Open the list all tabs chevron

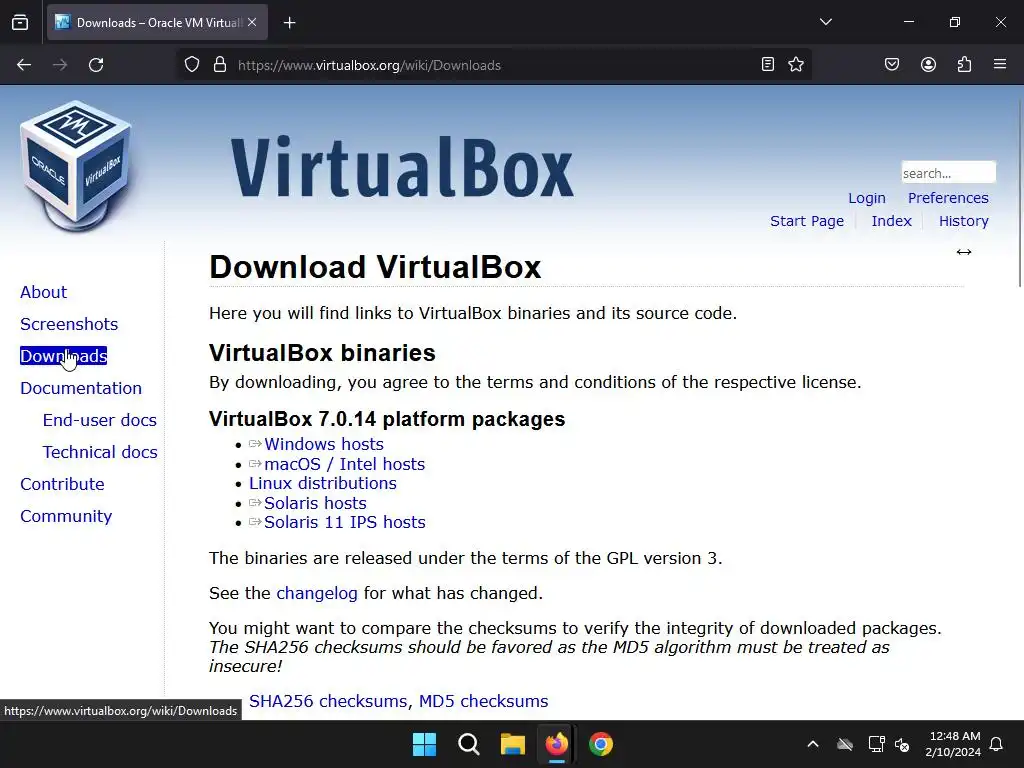pyautogui.click(x=825, y=22)
